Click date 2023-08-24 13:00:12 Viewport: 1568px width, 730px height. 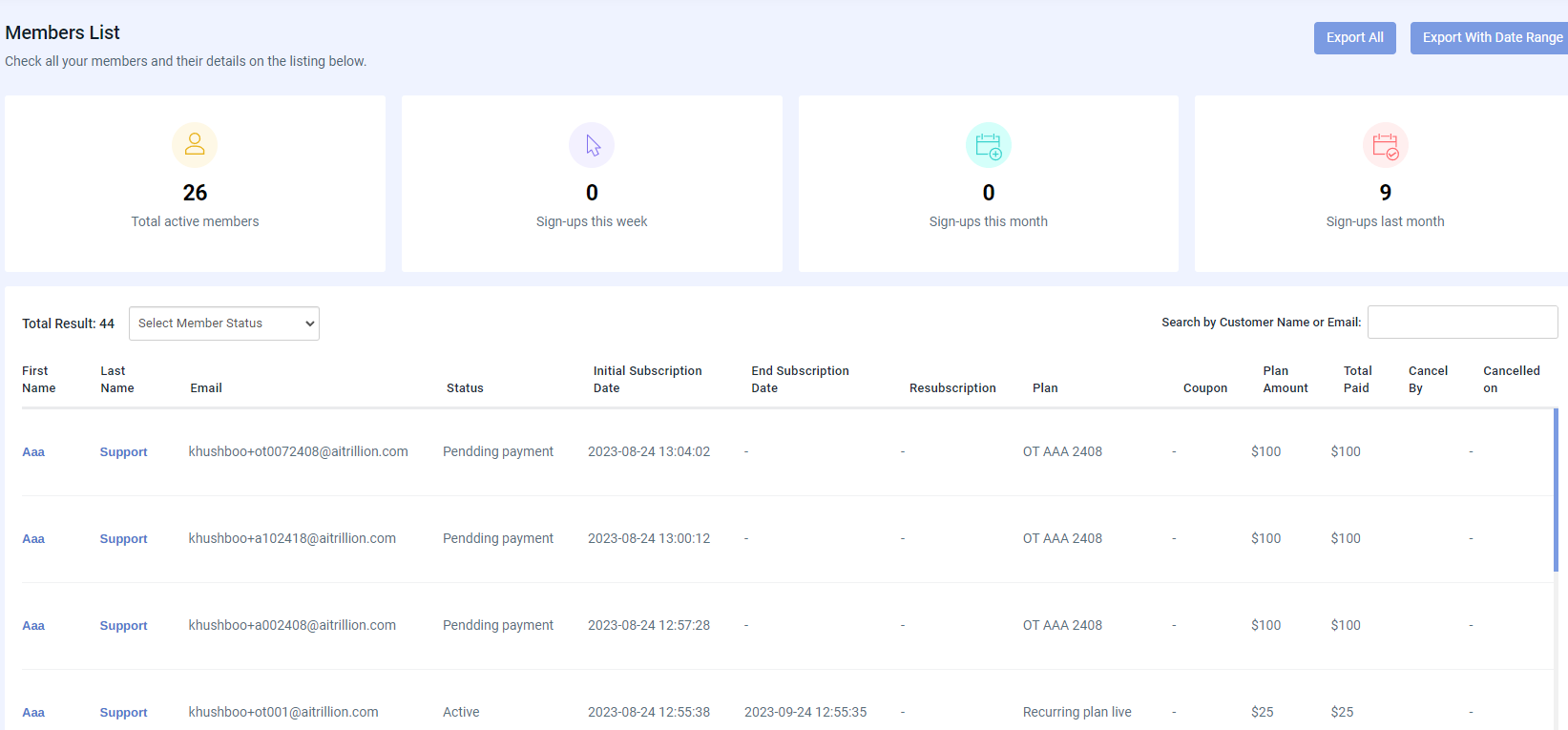[649, 538]
